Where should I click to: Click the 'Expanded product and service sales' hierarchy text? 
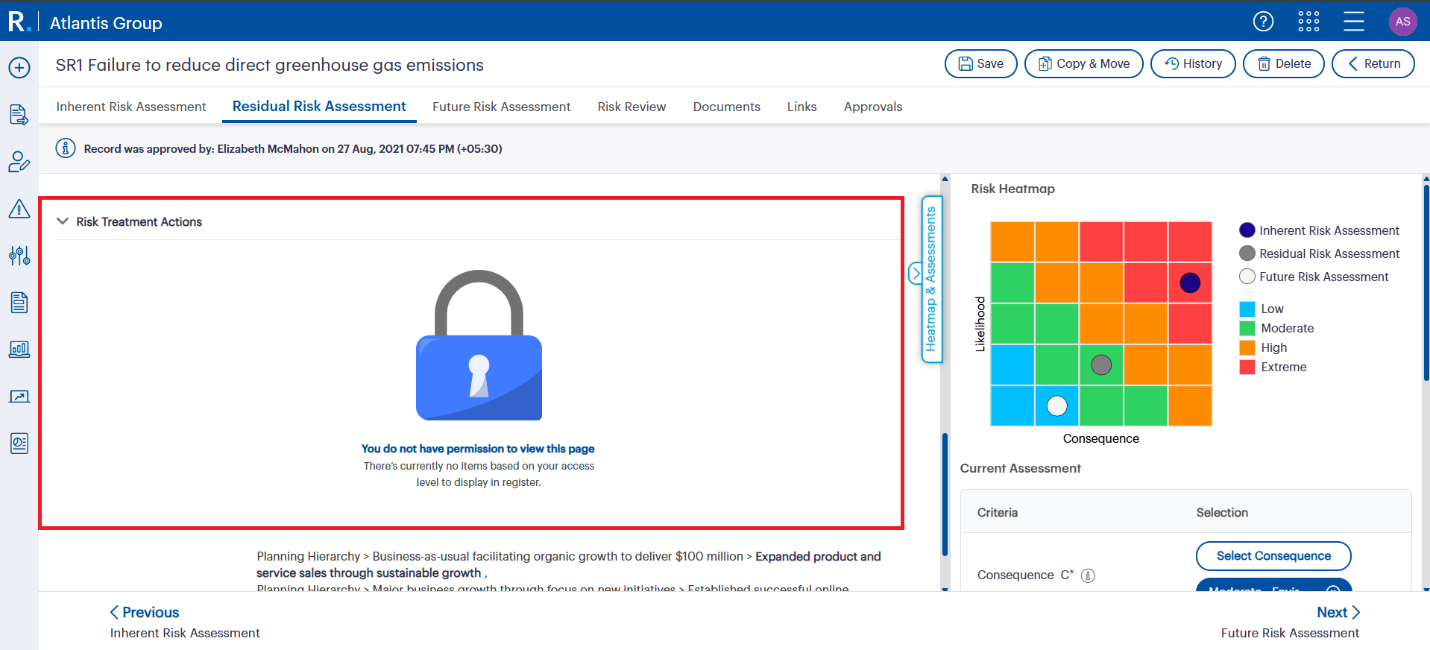pos(570,565)
